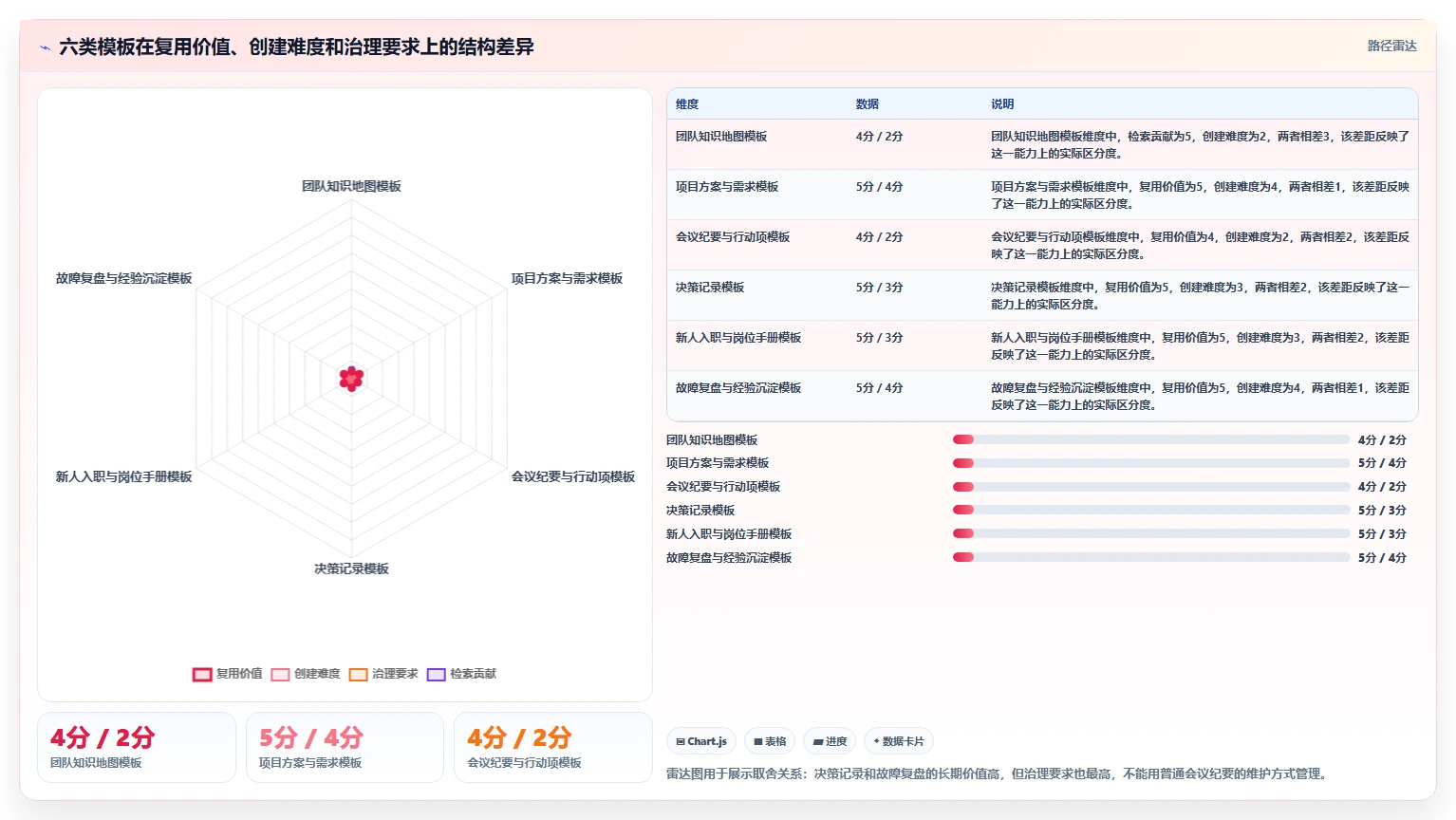Click the title icon before 六类模板
The width and height of the screenshot is (1456, 820).
tap(45, 47)
